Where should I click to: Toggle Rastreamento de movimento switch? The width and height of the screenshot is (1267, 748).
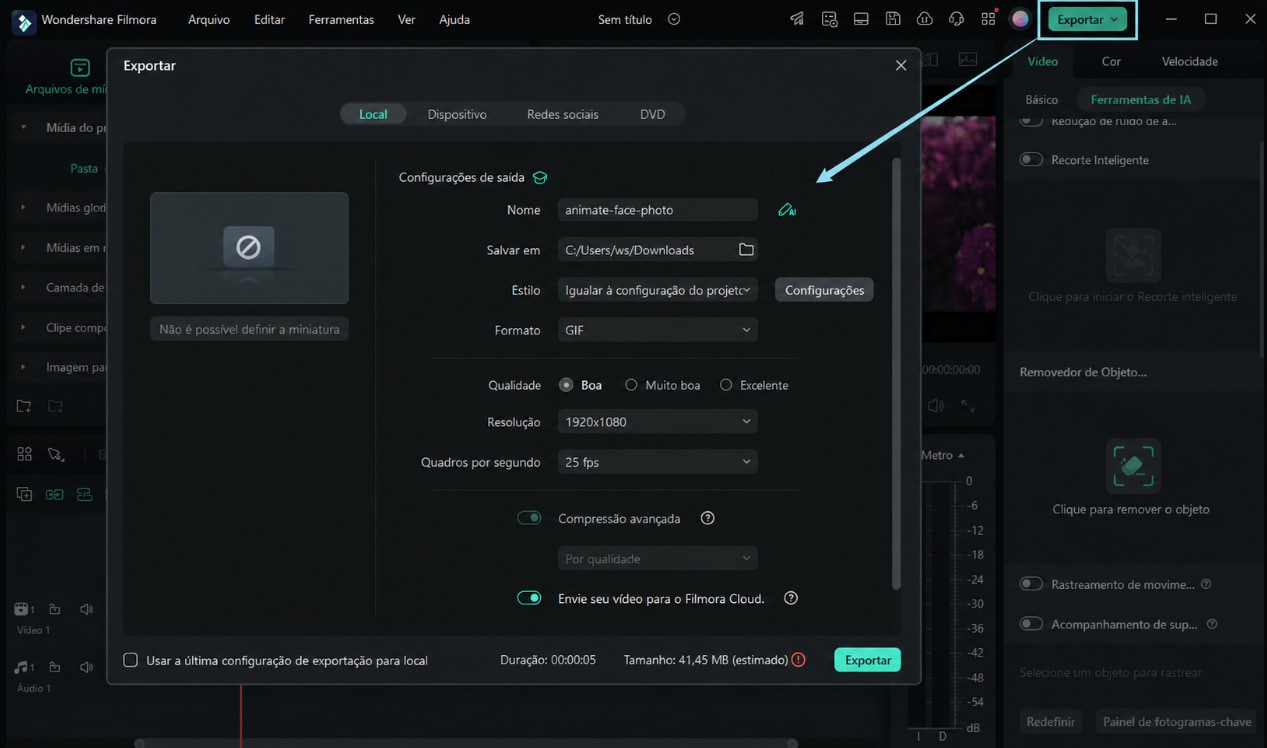click(x=1031, y=584)
